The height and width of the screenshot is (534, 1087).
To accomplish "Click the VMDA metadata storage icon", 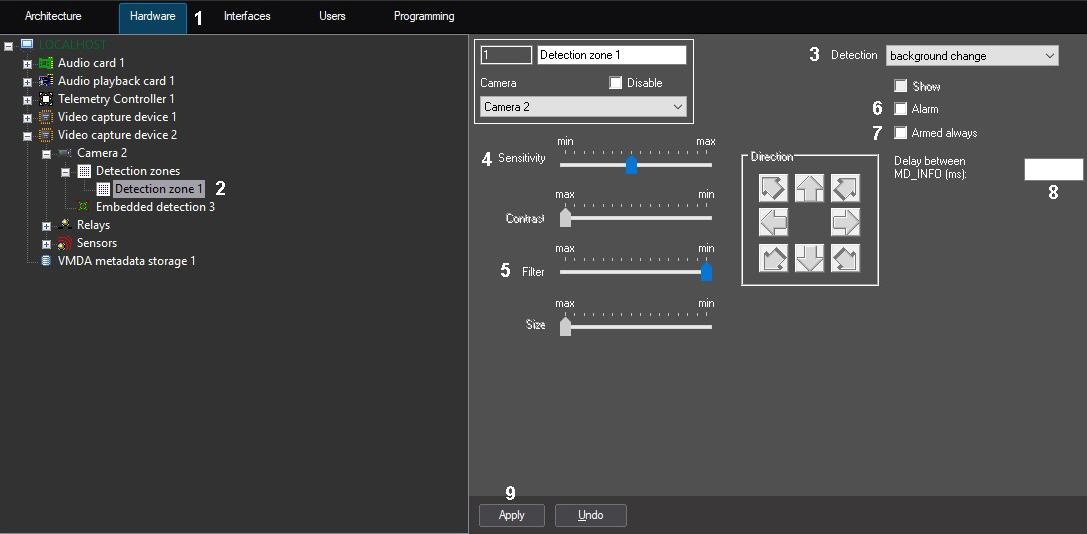I will (46, 261).
